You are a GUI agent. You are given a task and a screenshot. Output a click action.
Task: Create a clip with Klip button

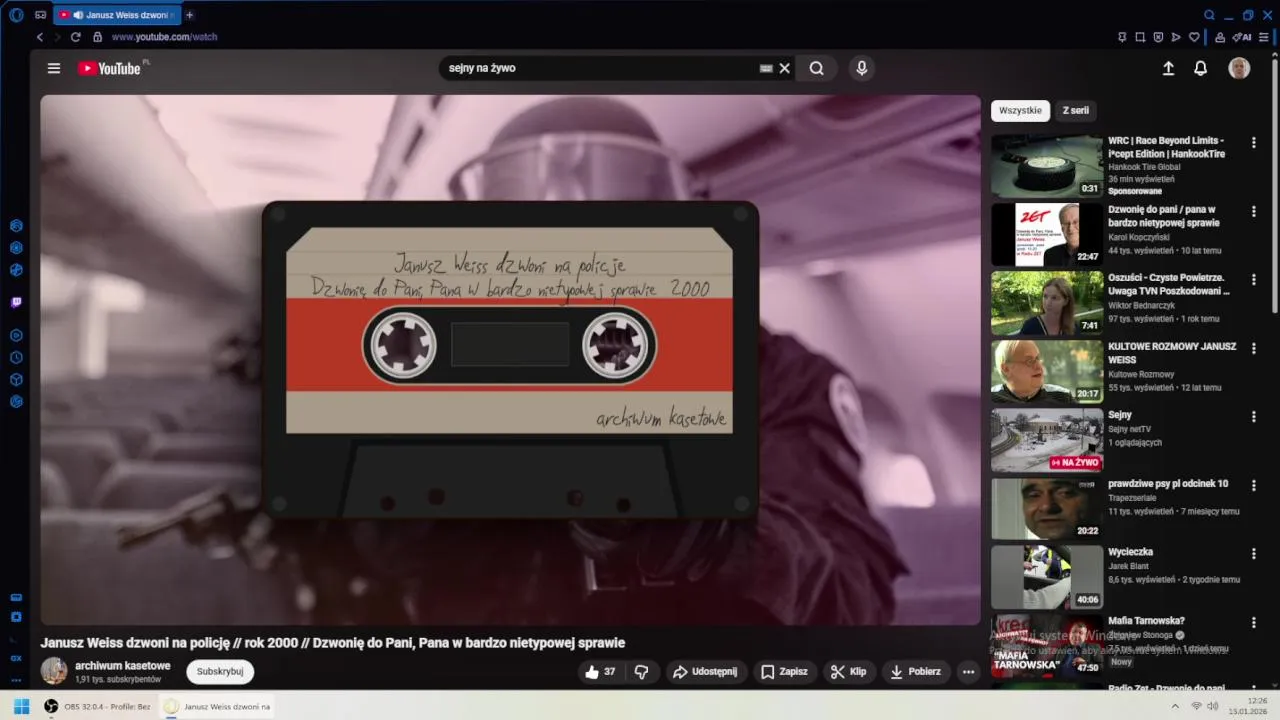849,671
